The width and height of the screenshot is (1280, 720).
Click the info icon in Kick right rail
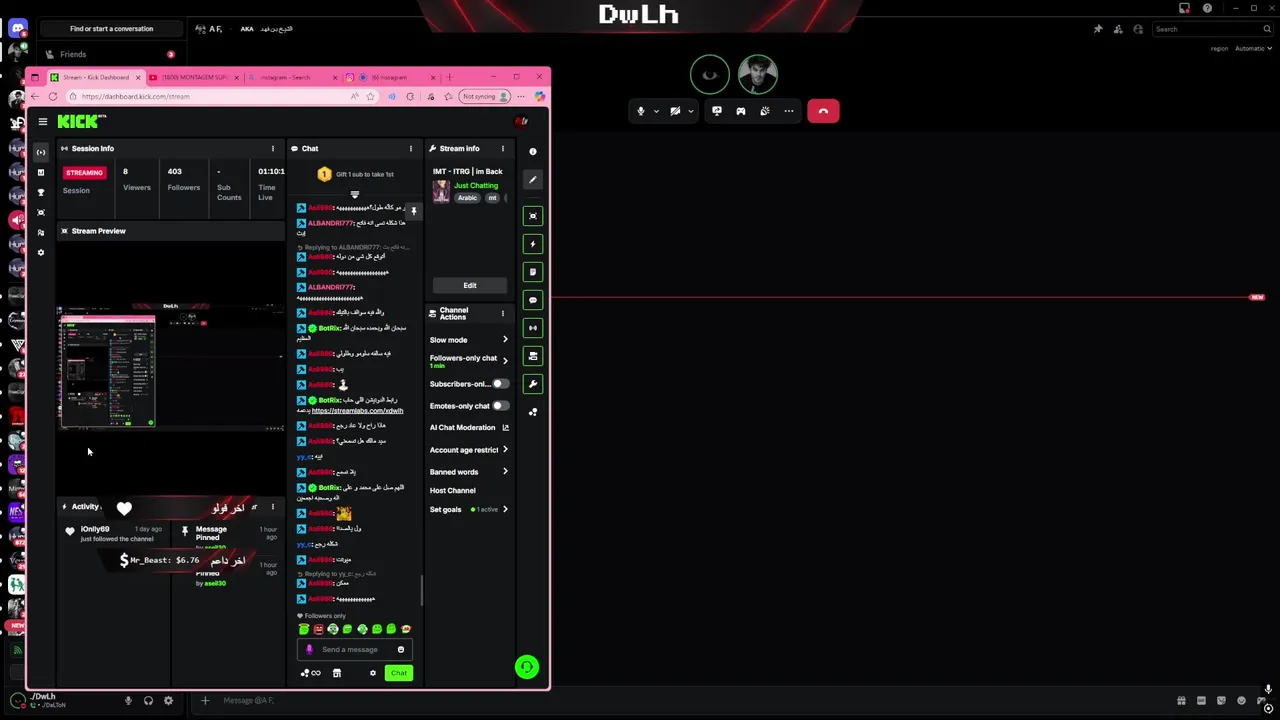(533, 152)
